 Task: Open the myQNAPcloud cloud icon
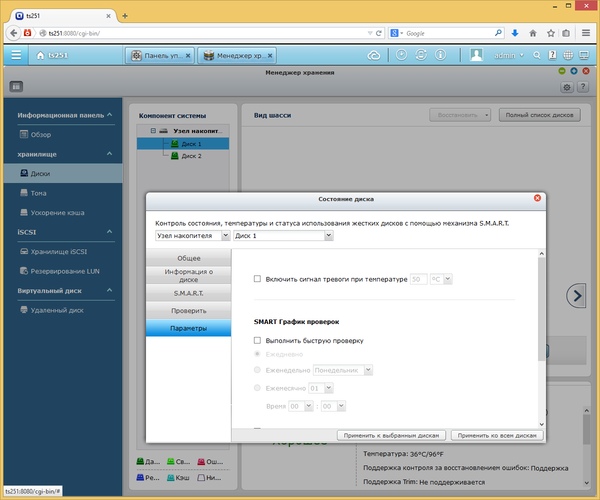click(374, 56)
